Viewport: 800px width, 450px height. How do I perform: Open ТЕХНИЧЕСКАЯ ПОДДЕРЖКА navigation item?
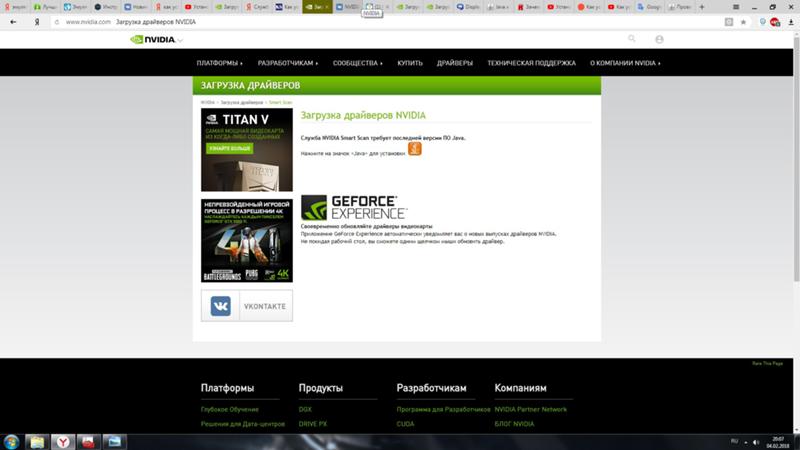(531, 63)
